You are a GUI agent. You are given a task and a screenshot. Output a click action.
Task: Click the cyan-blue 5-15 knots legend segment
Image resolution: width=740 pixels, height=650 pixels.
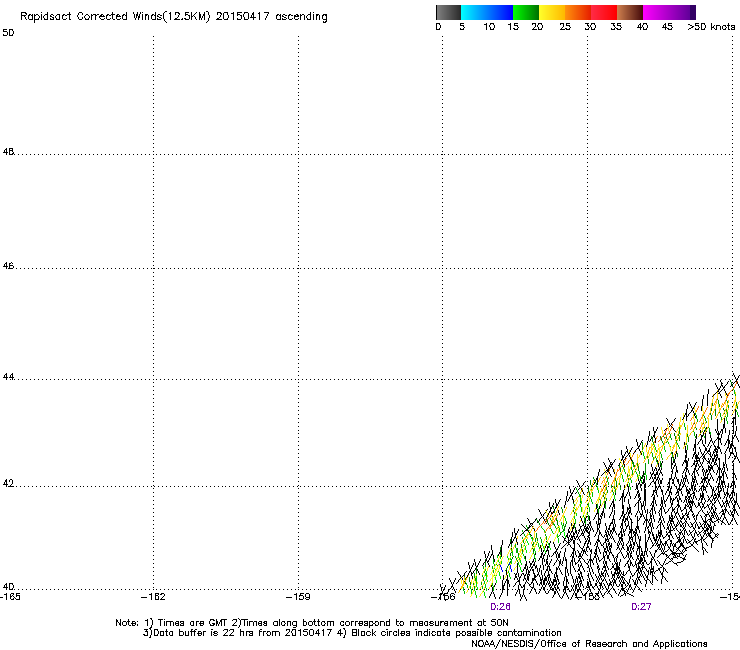pyautogui.click(x=487, y=12)
